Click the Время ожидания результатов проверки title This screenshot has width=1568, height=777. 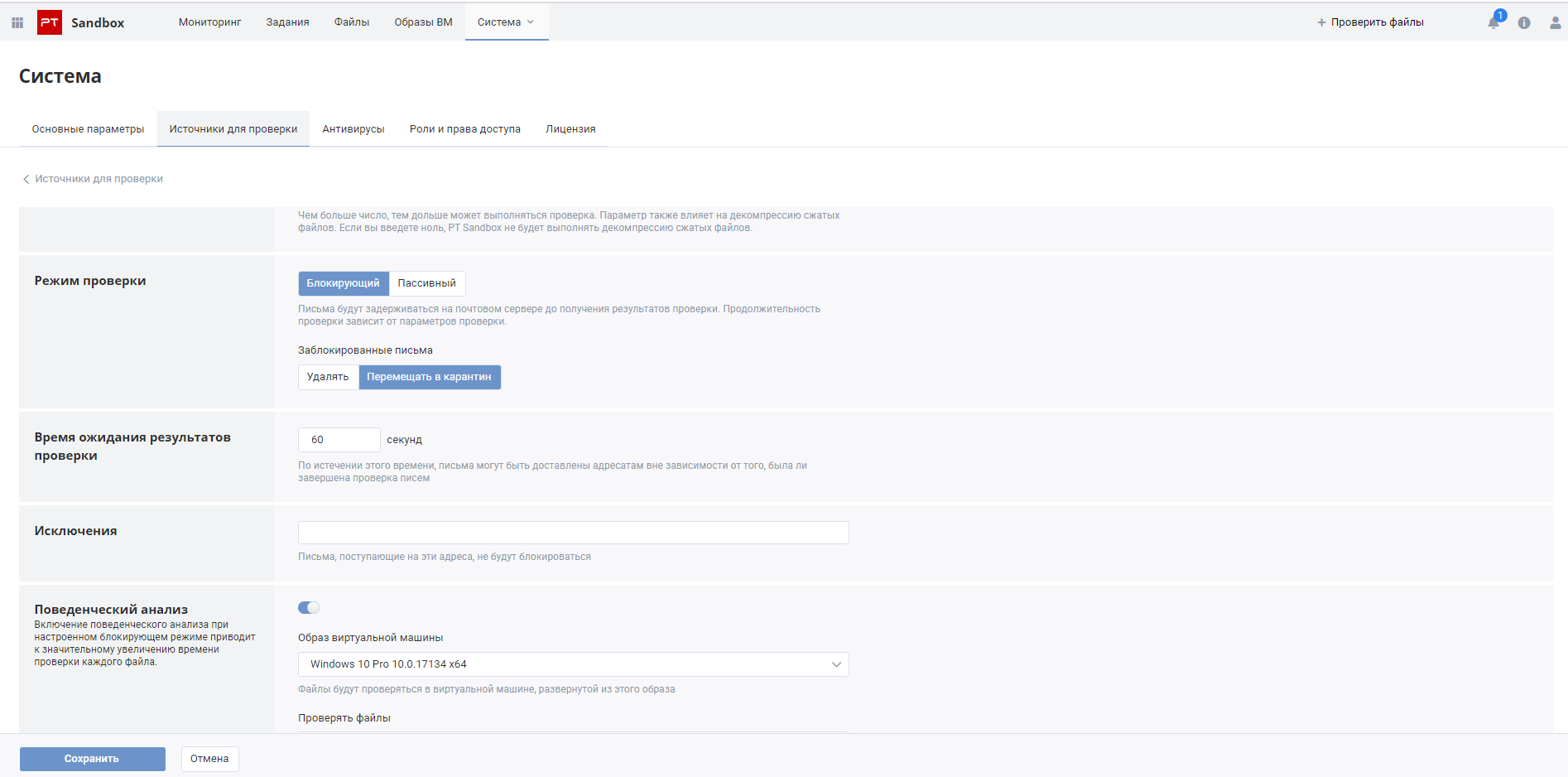coord(132,446)
